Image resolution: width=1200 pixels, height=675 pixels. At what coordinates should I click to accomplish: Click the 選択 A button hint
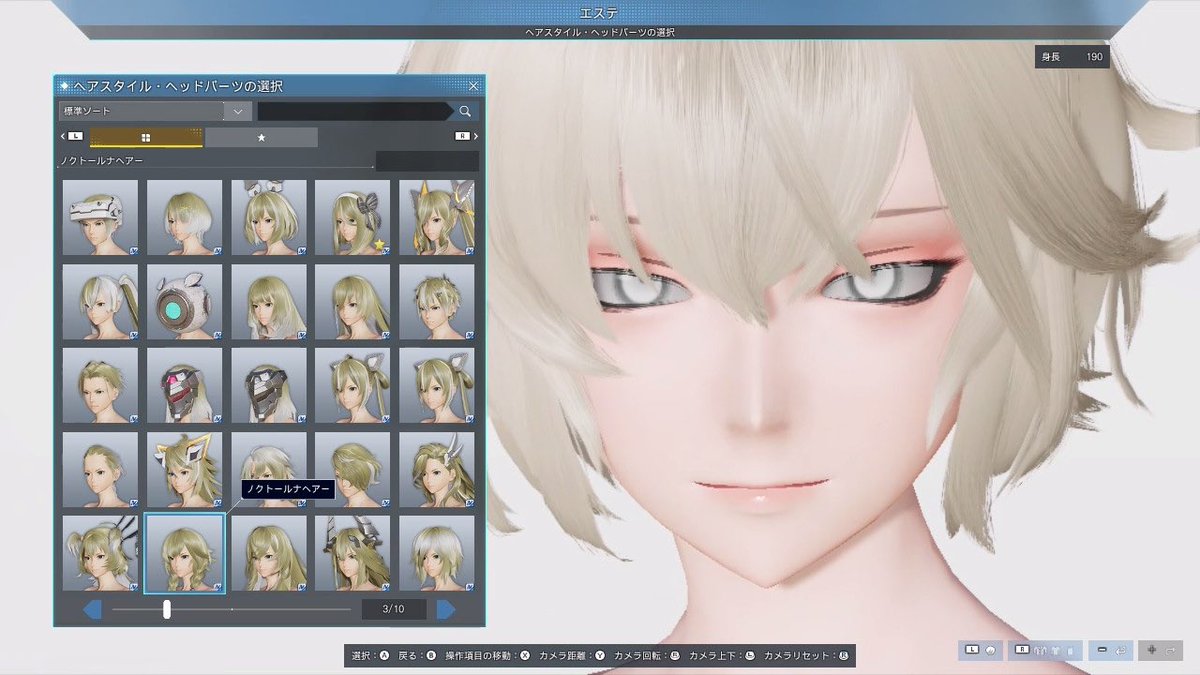(370, 656)
